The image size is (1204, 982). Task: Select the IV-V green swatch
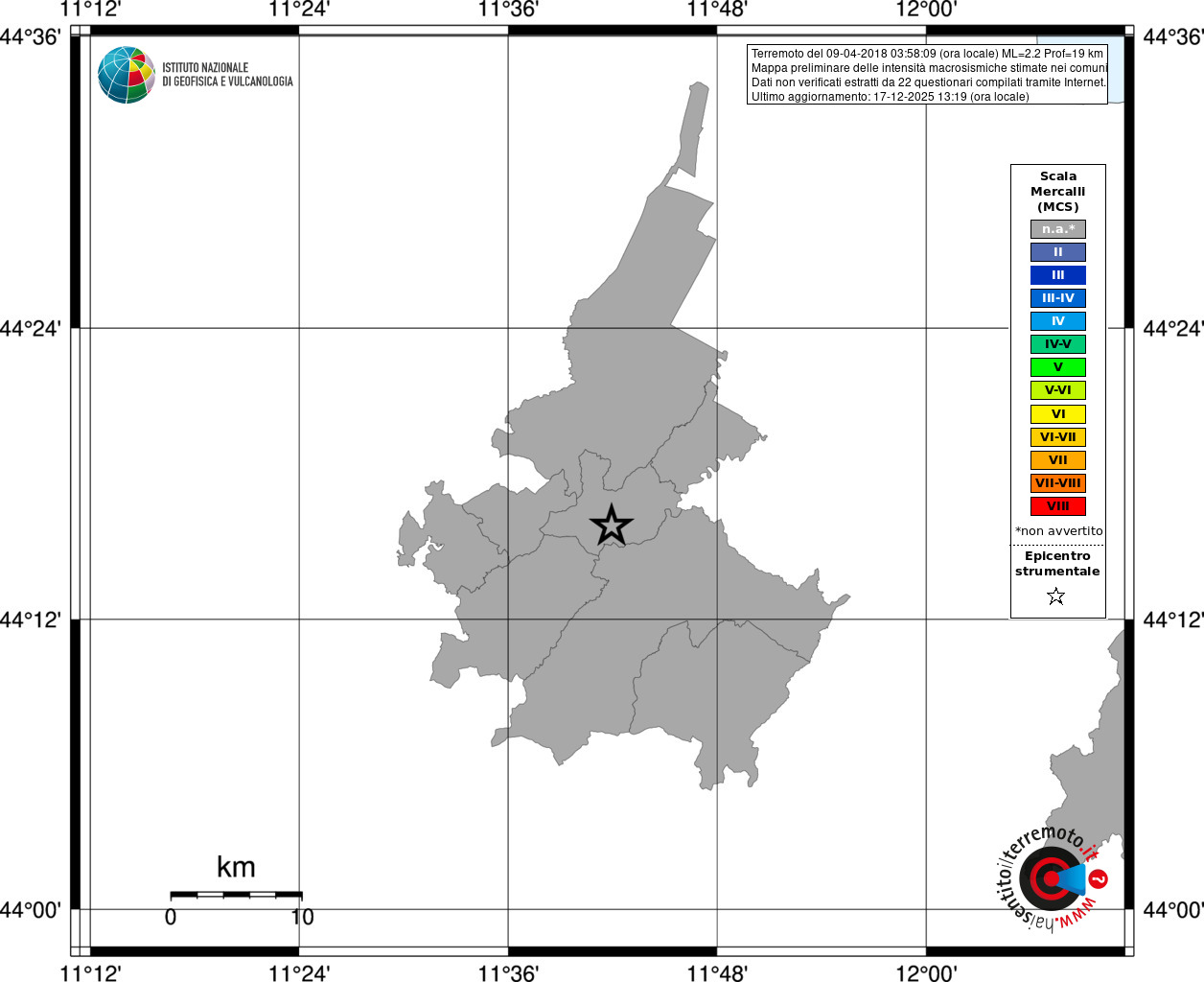point(1058,344)
